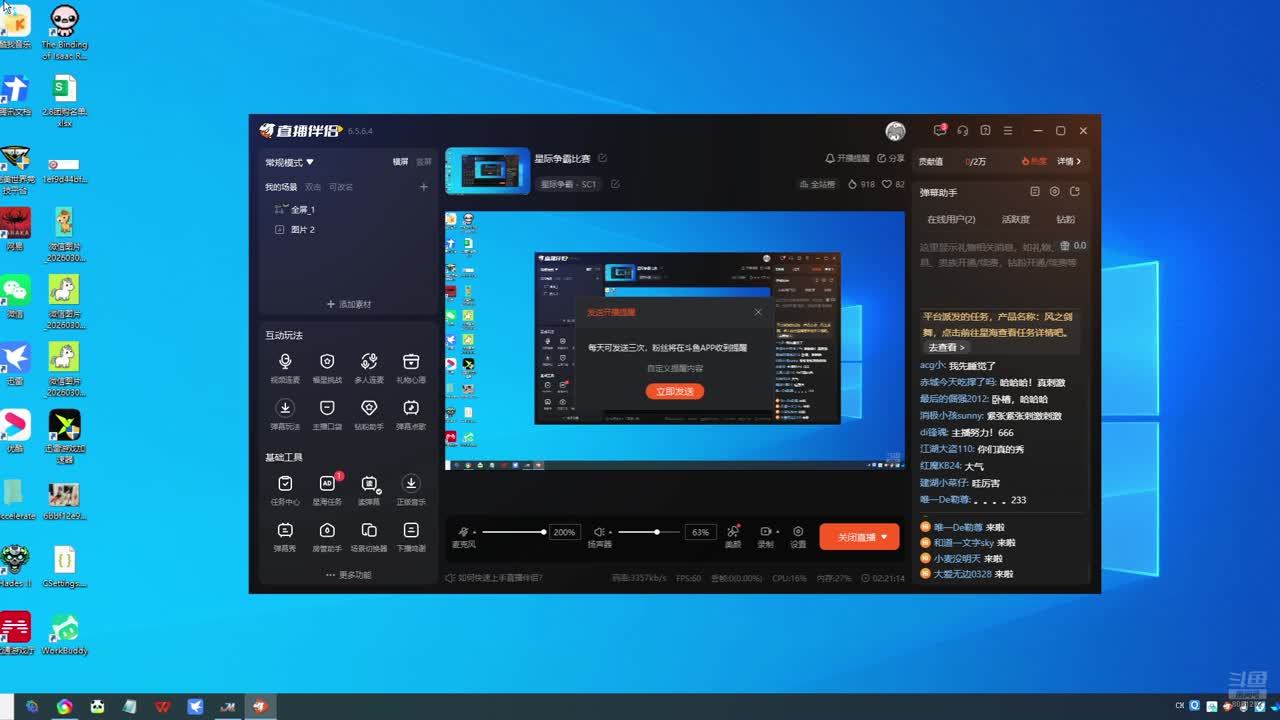
Task: Switch to the 在线用户(2) tab
Action: [951, 219]
